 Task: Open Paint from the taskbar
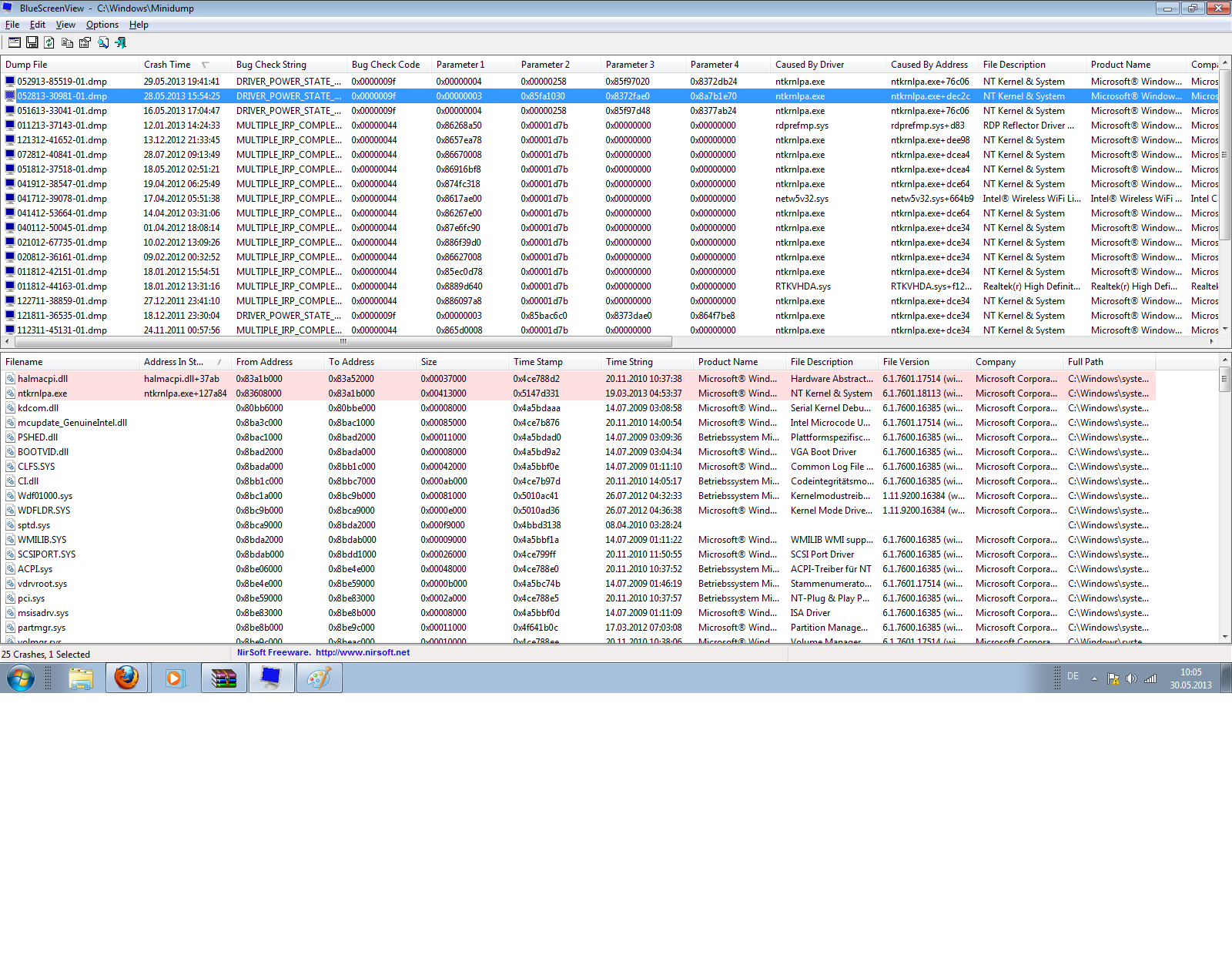point(319,678)
